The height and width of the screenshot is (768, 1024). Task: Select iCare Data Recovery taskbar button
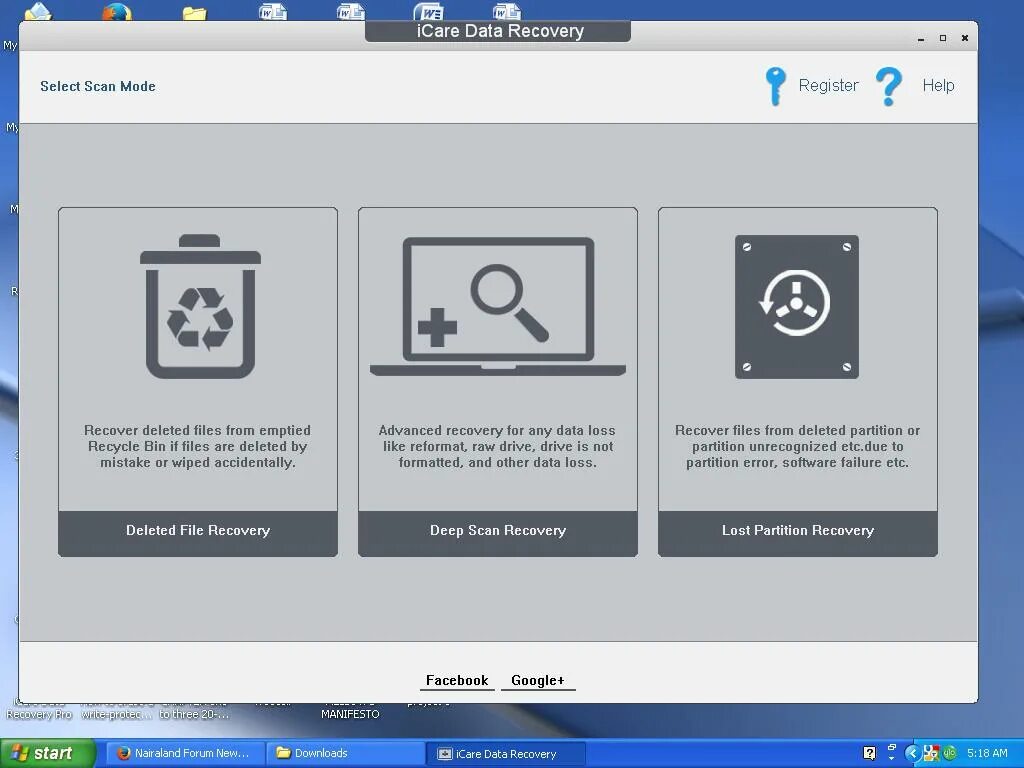[x=505, y=754]
